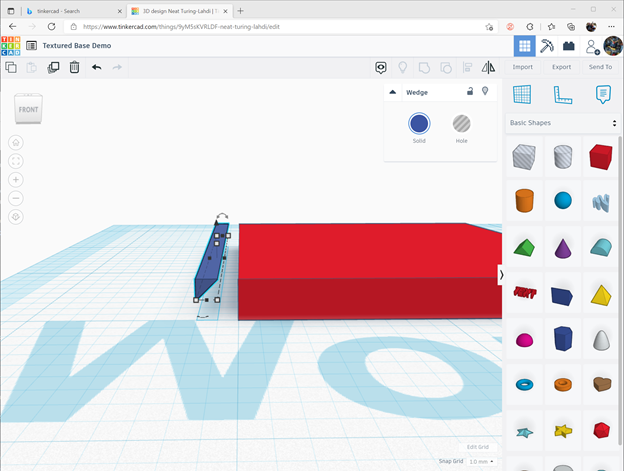Image resolution: width=624 pixels, height=471 pixels.
Task: Pick the red Text shape
Action: (x=525, y=293)
